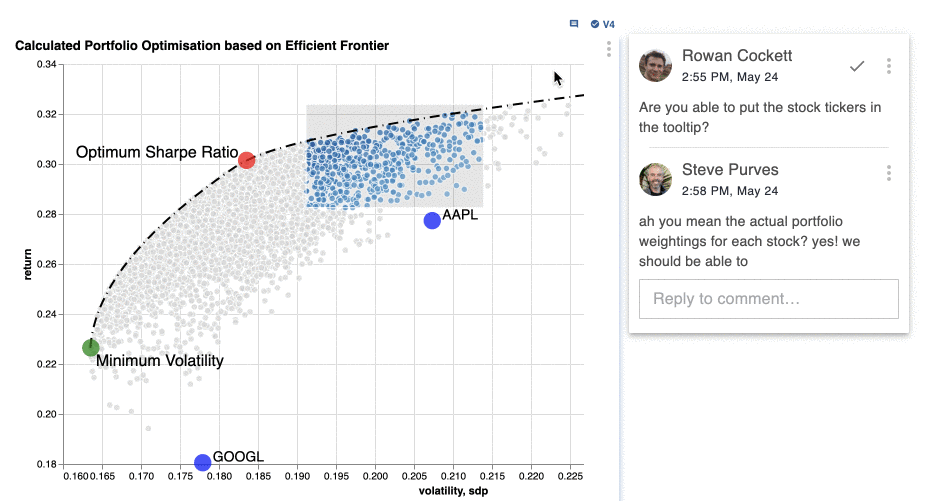
Task: Click the Rowan Cockett author name
Action: click(x=736, y=56)
